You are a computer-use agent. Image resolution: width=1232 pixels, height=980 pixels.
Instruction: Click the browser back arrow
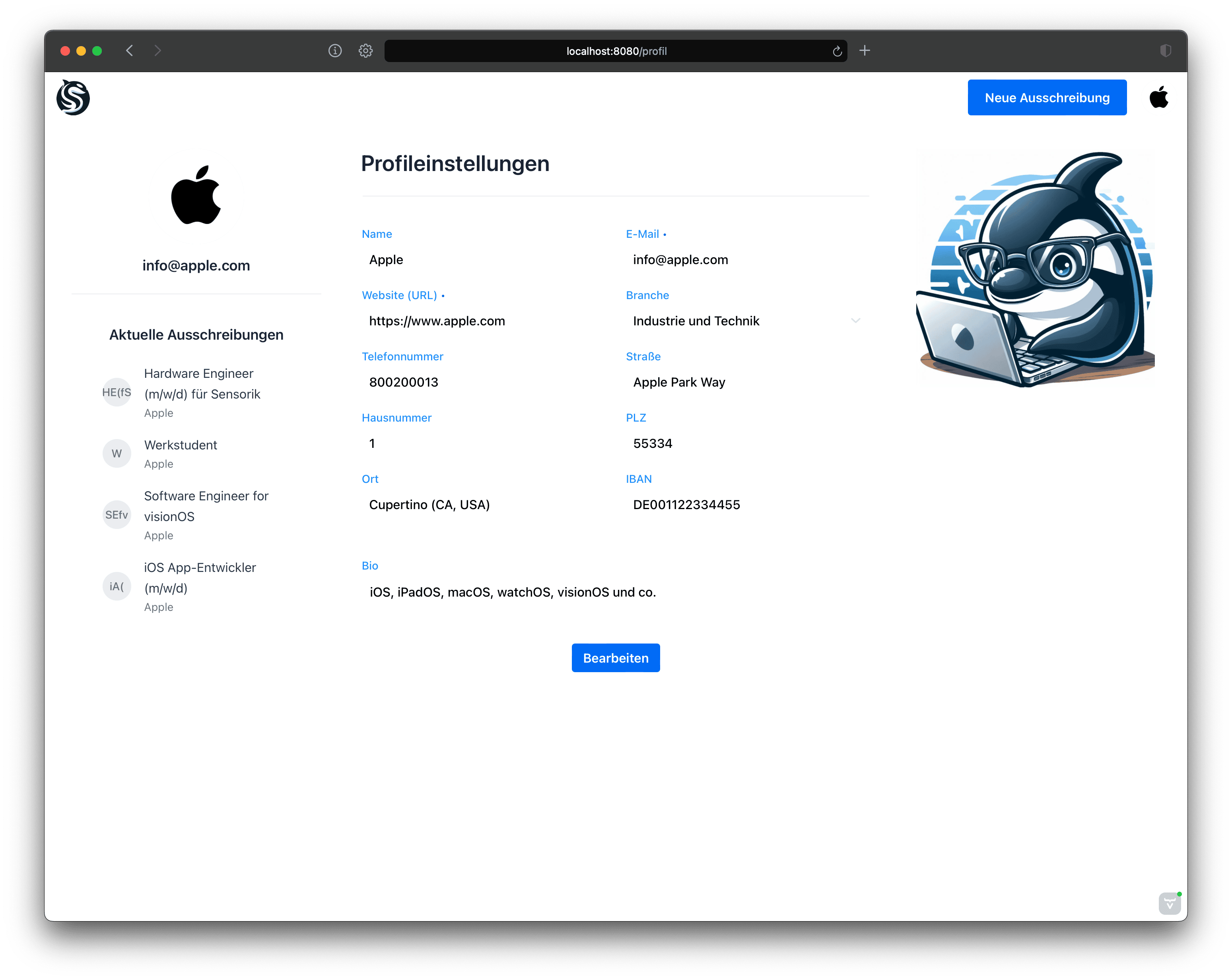coord(130,51)
